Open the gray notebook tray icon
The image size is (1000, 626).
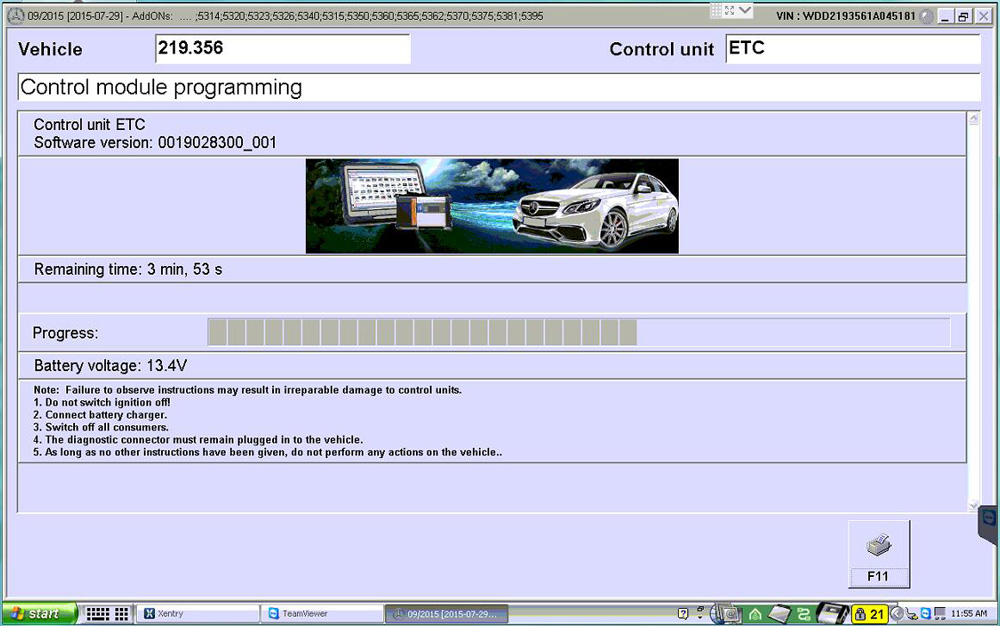pyautogui.click(x=779, y=614)
